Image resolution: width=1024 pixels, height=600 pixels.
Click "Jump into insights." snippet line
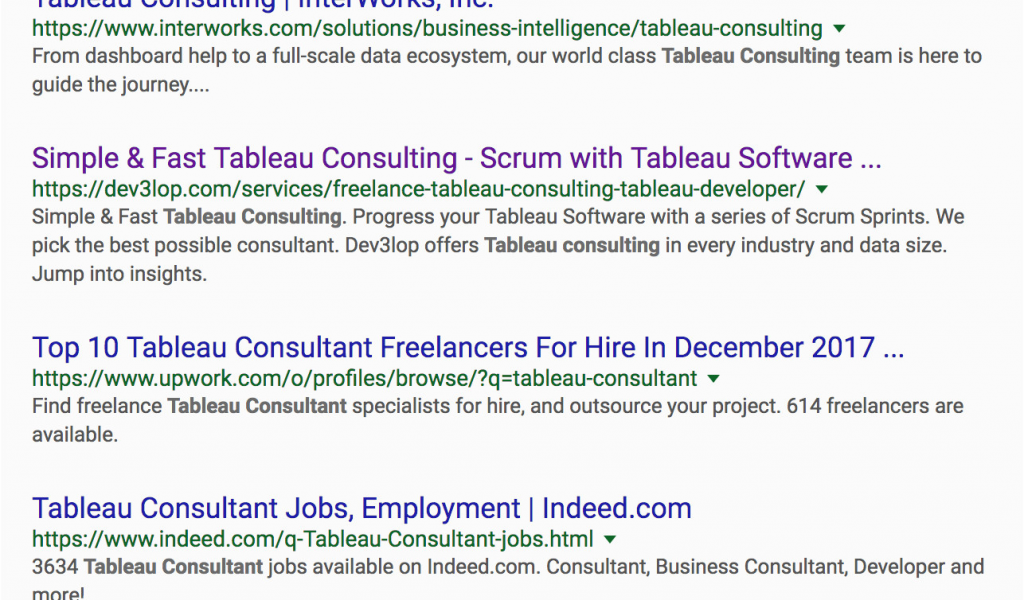click(120, 274)
